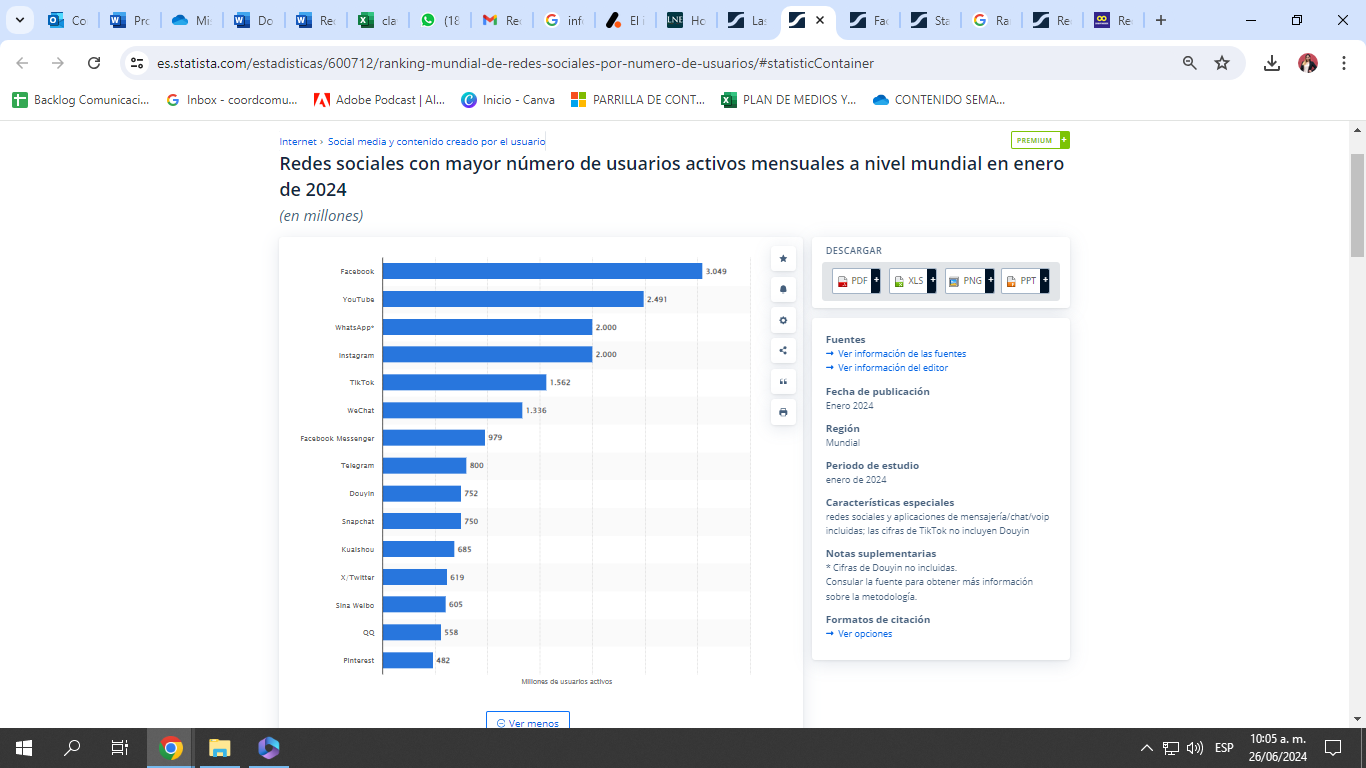This screenshot has height=768, width=1366.
Task: Click the browser back arrow
Action: pyautogui.click(x=22, y=63)
